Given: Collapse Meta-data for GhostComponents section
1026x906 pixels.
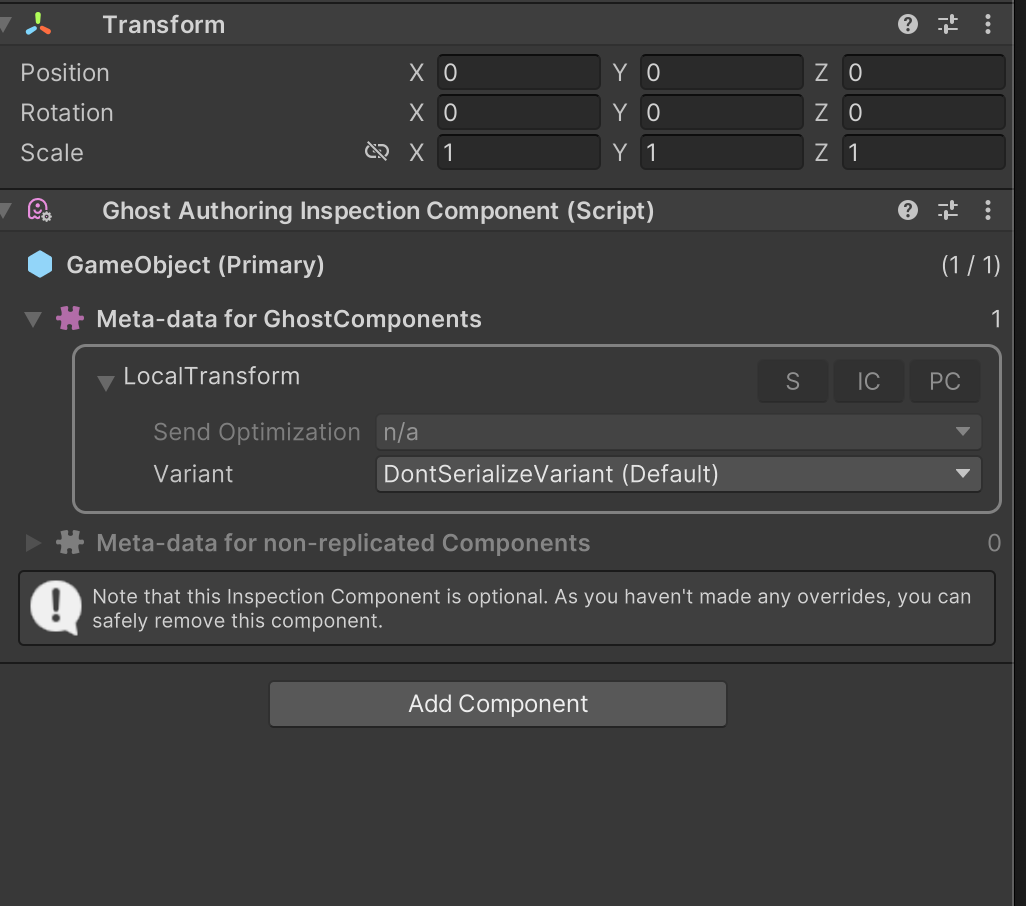Looking at the screenshot, I should [x=33, y=320].
